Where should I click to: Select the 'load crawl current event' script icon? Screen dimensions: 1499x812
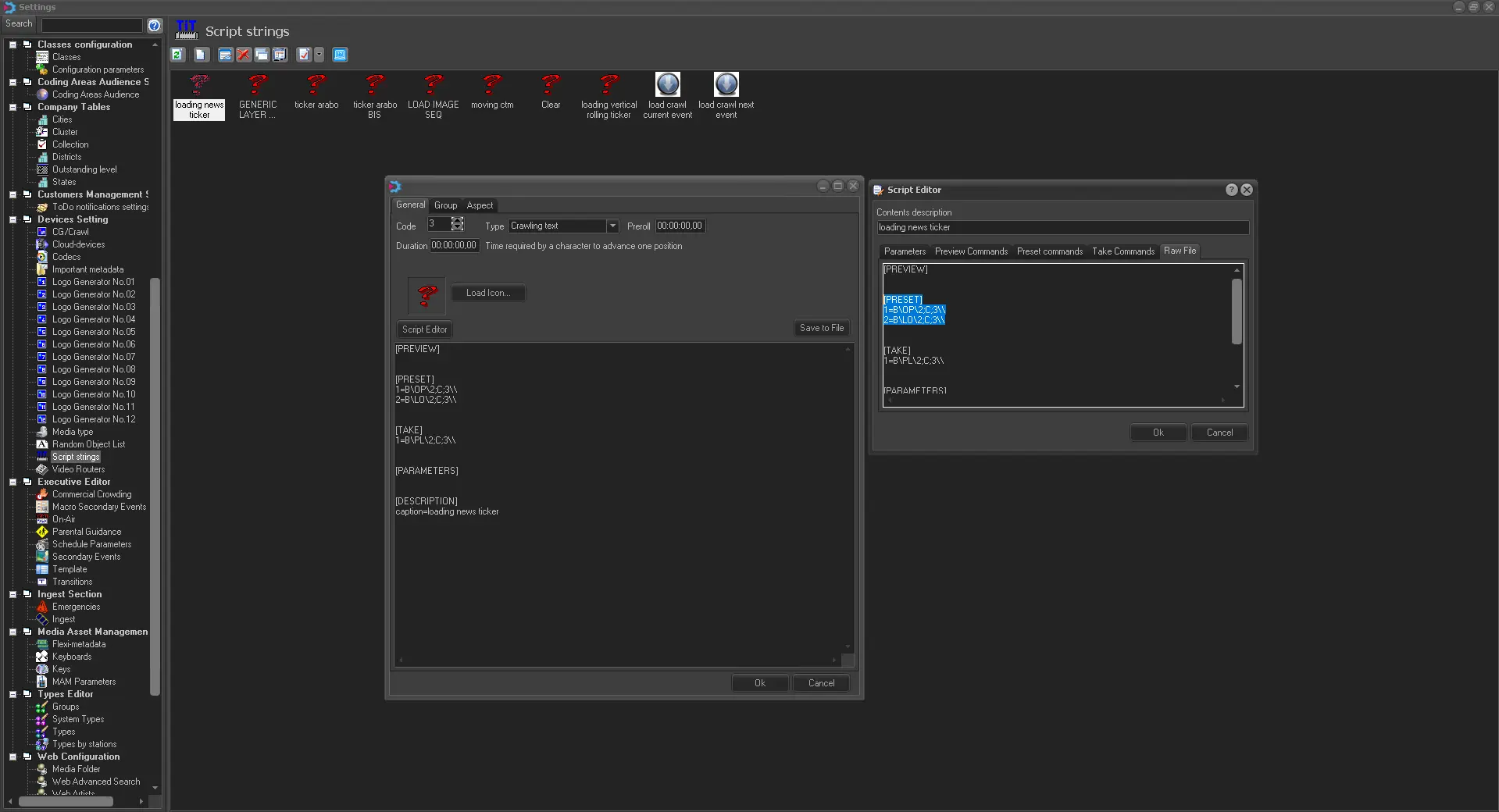pyautogui.click(x=667, y=85)
